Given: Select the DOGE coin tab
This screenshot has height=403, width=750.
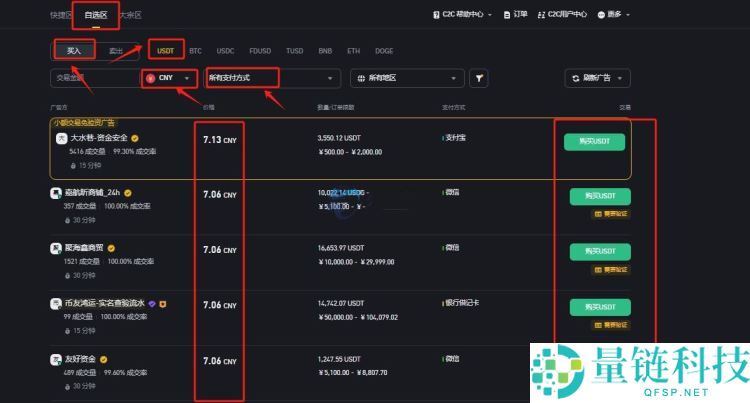Looking at the screenshot, I should coord(384,51).
